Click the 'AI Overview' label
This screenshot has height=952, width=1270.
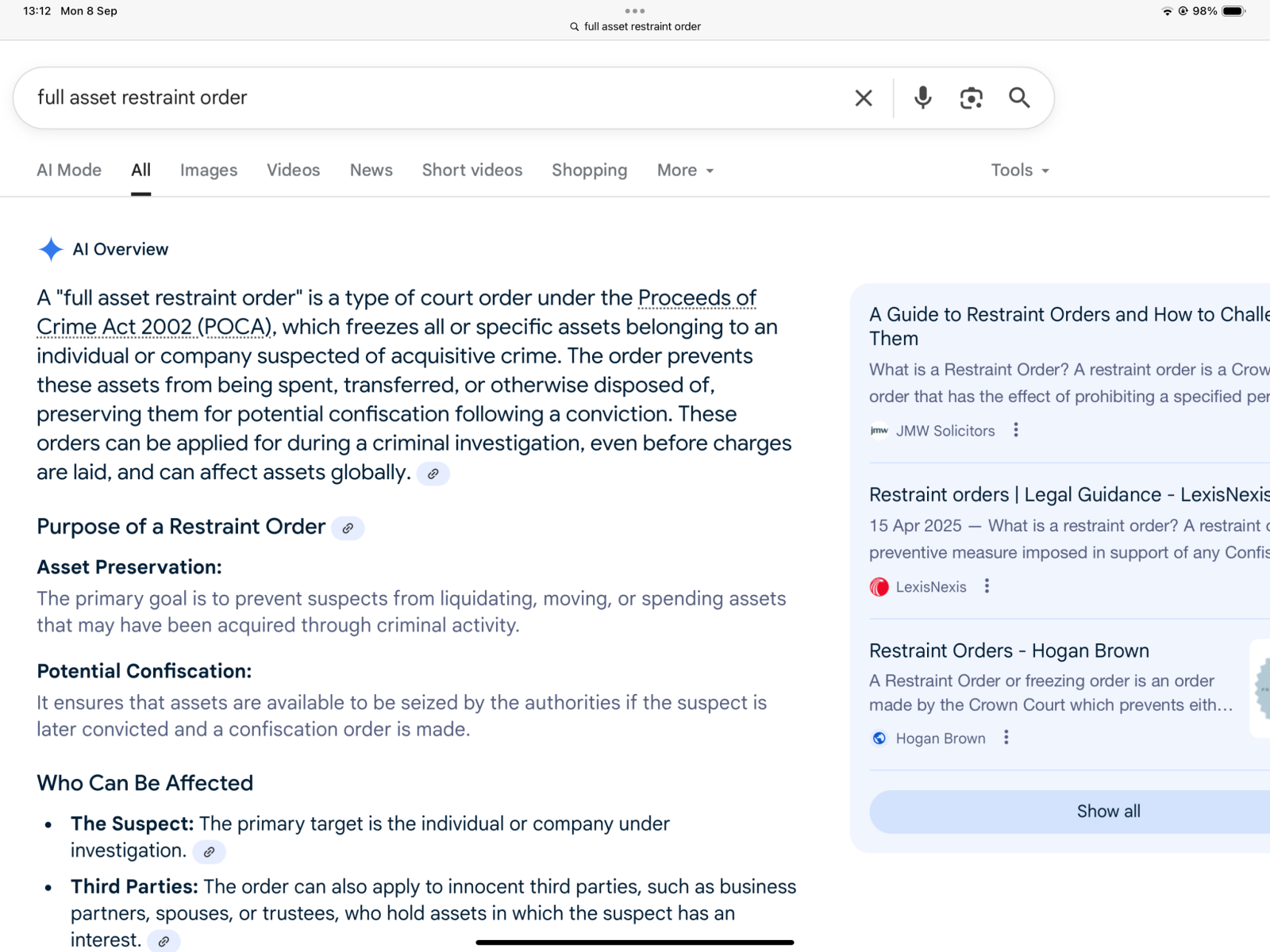pos(121,249)
